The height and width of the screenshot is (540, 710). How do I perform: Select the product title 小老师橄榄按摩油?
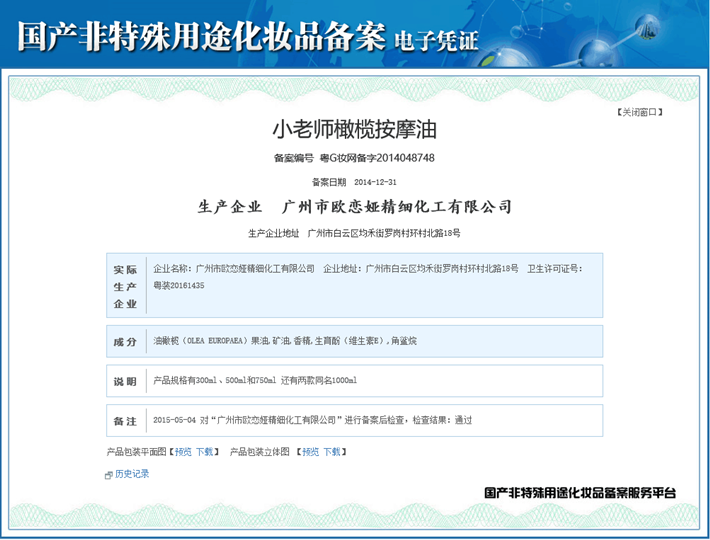355,129
